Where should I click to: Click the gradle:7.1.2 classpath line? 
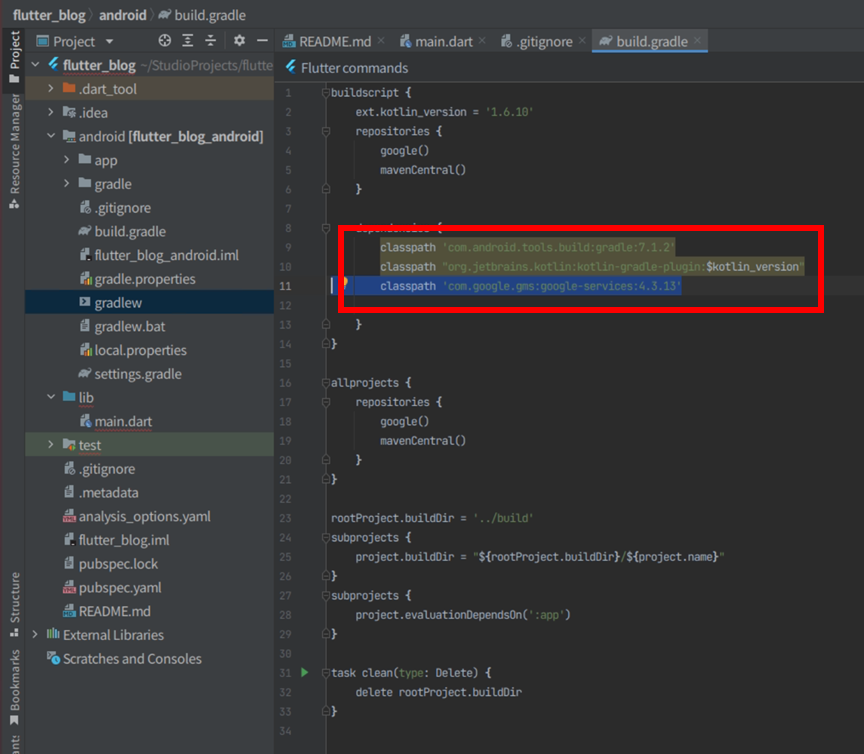(x=527, y=247)
